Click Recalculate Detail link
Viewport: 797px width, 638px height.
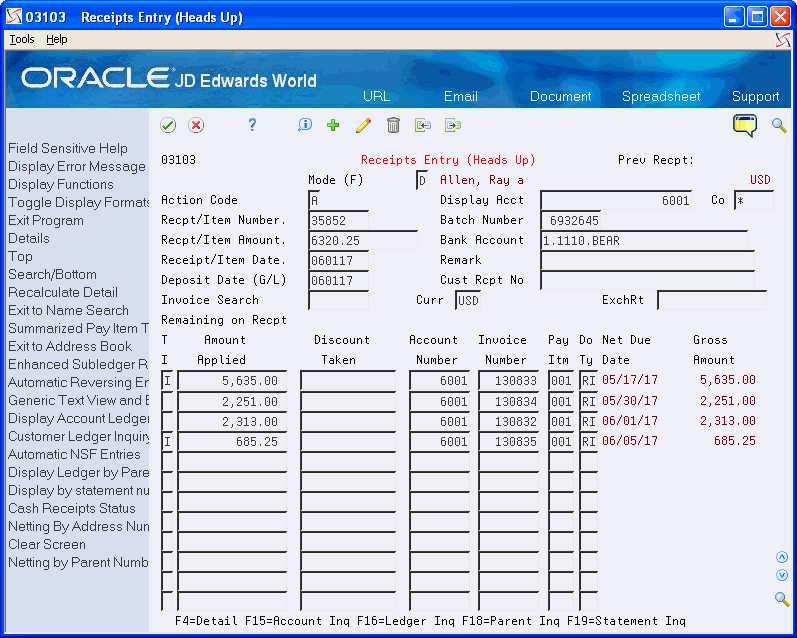click(x=63, y=292)
